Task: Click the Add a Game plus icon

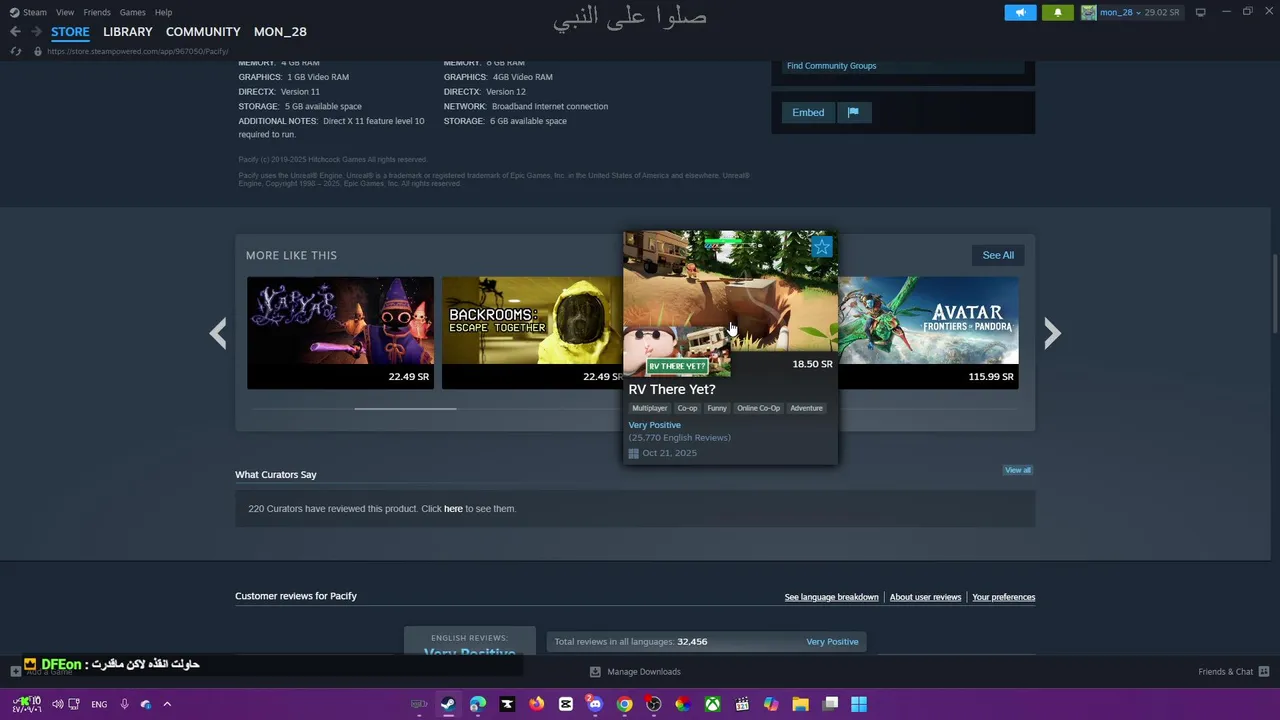Action: coord(16,671)
